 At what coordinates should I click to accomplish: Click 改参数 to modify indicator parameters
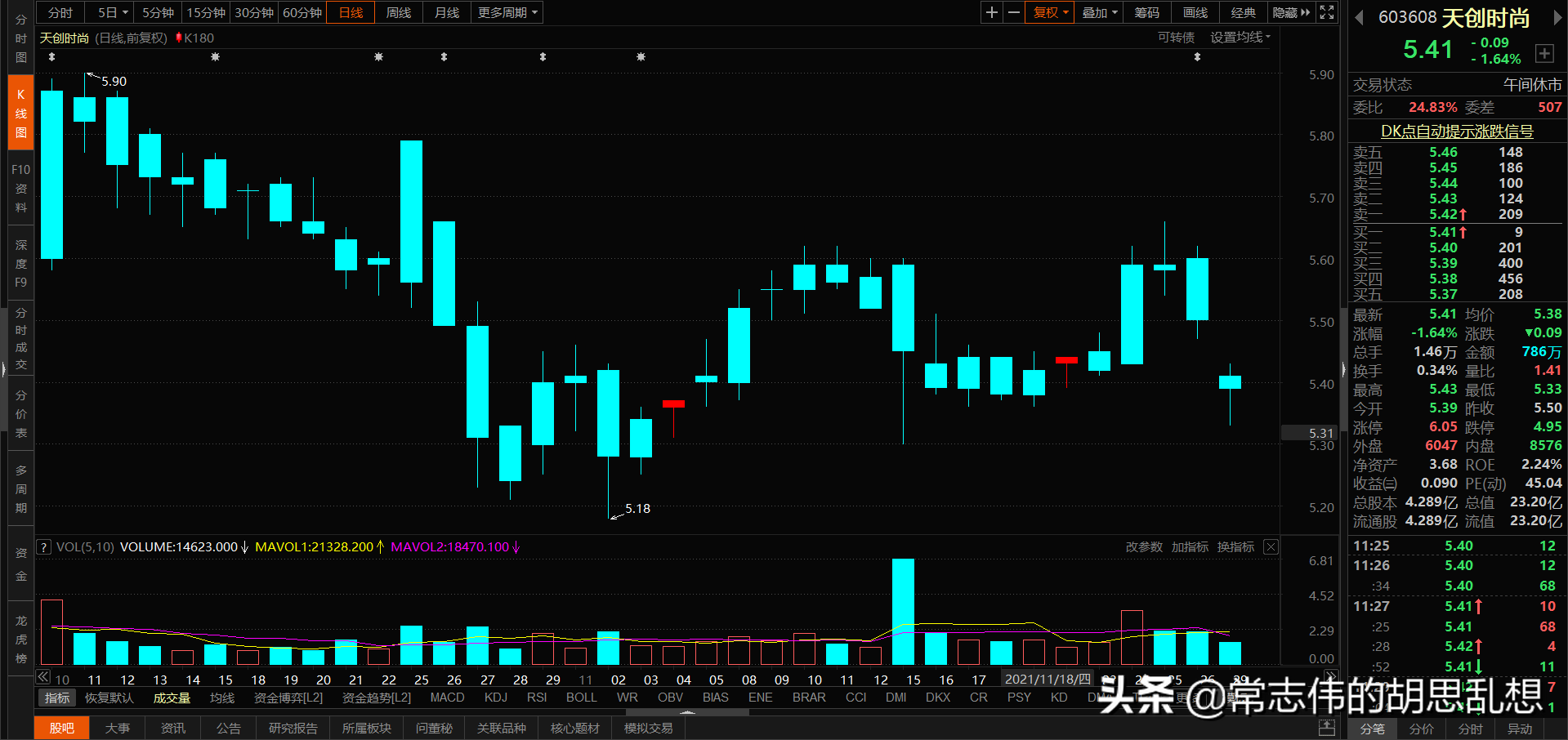[1143, 546]
